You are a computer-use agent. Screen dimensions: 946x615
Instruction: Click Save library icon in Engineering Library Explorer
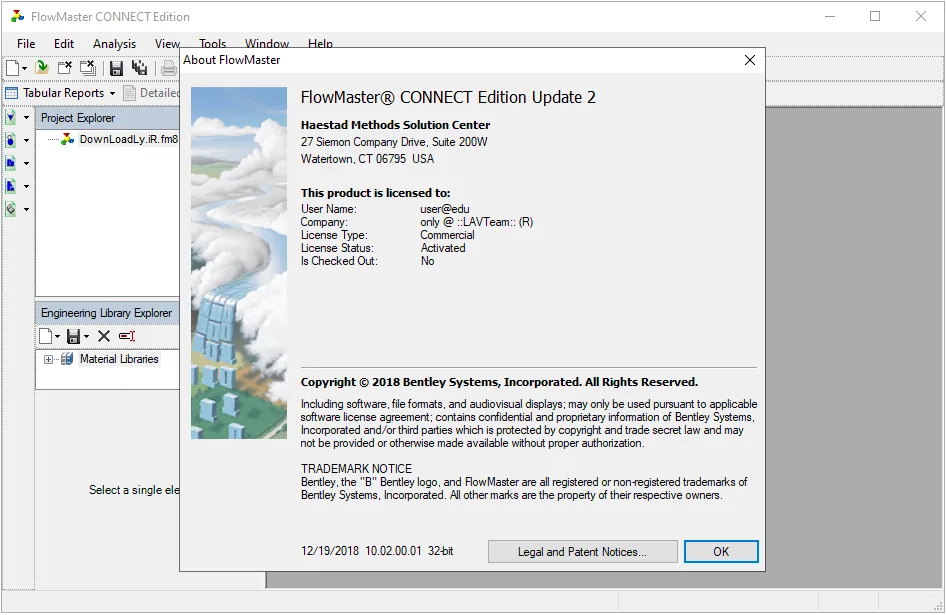(74, 336)
